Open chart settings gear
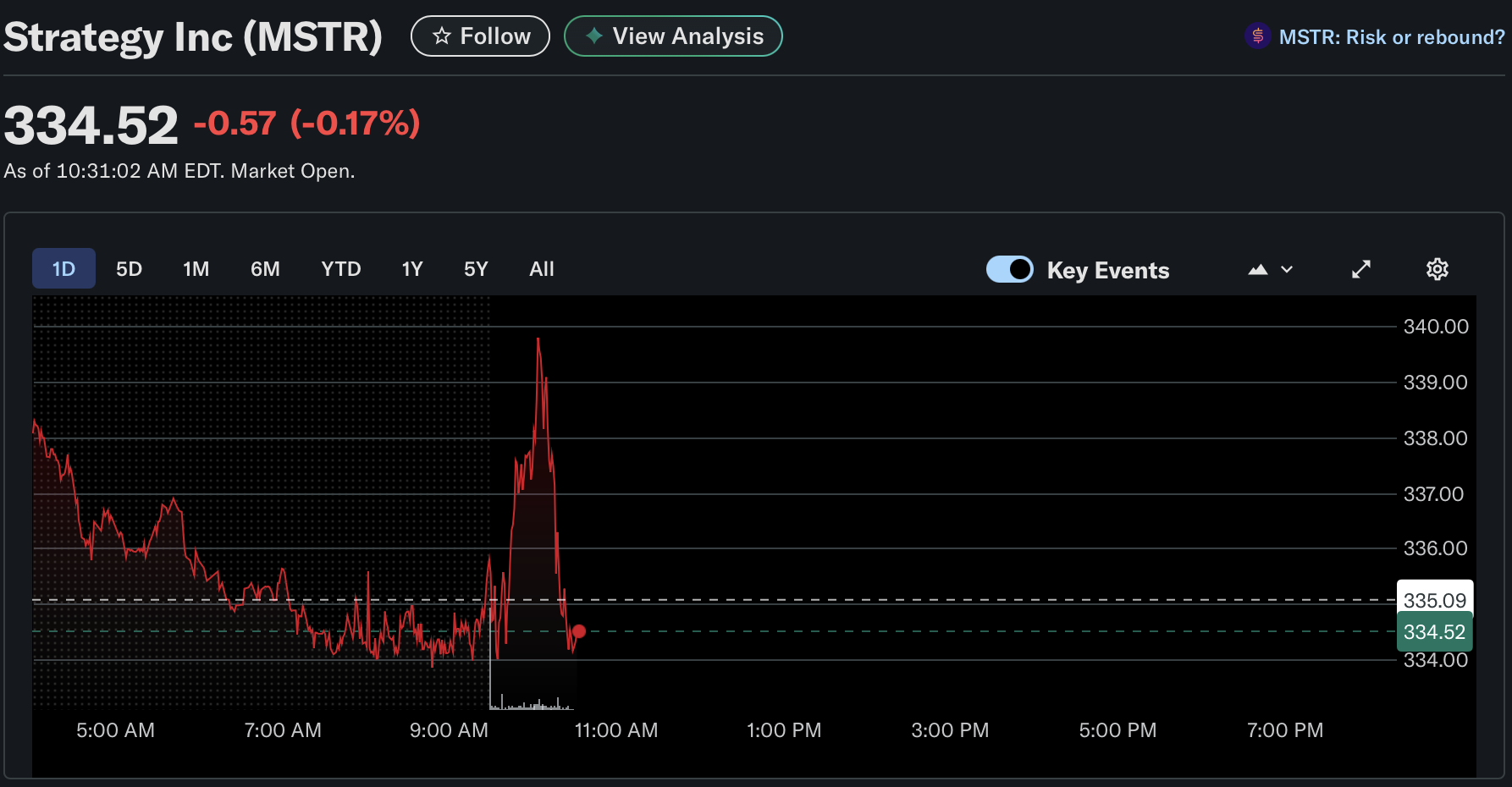The image size is (1512, 787). [x=1438, y=269]
